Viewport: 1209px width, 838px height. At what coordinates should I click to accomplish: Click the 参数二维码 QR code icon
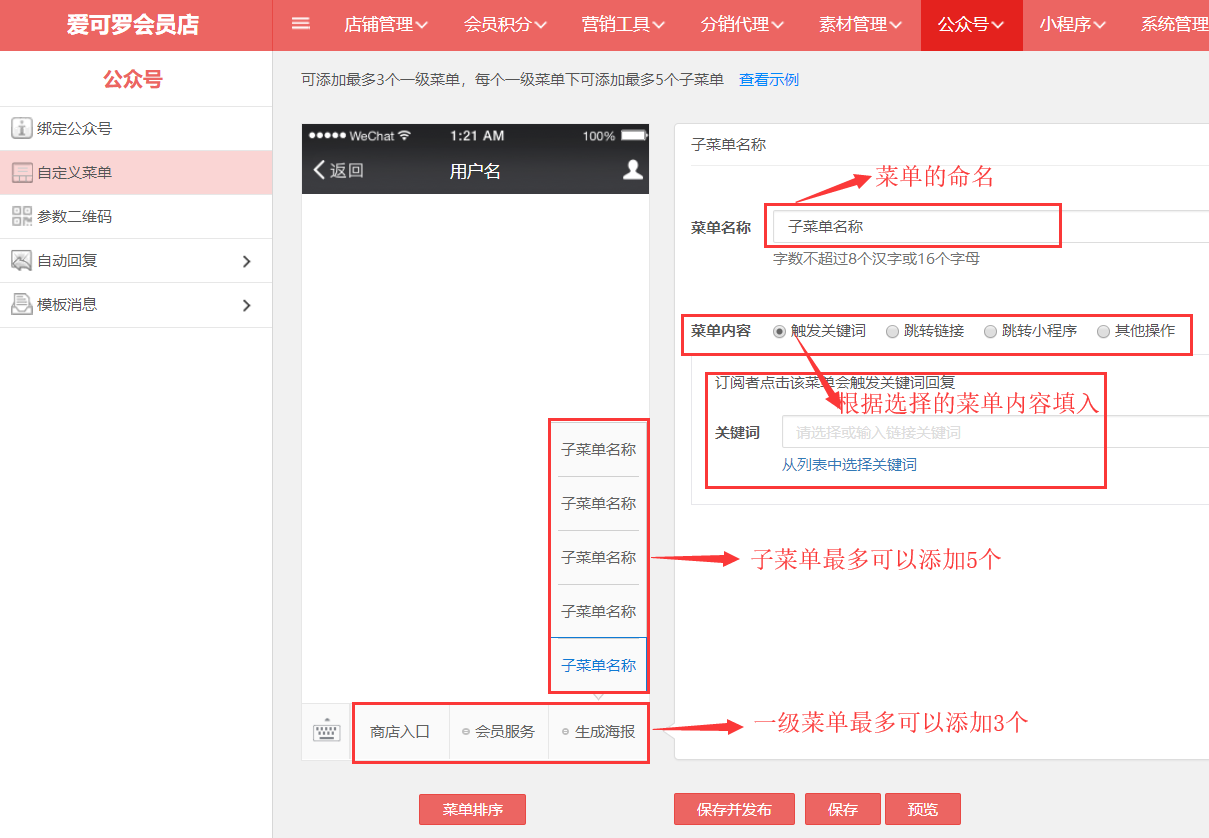(x=21, y=217)
